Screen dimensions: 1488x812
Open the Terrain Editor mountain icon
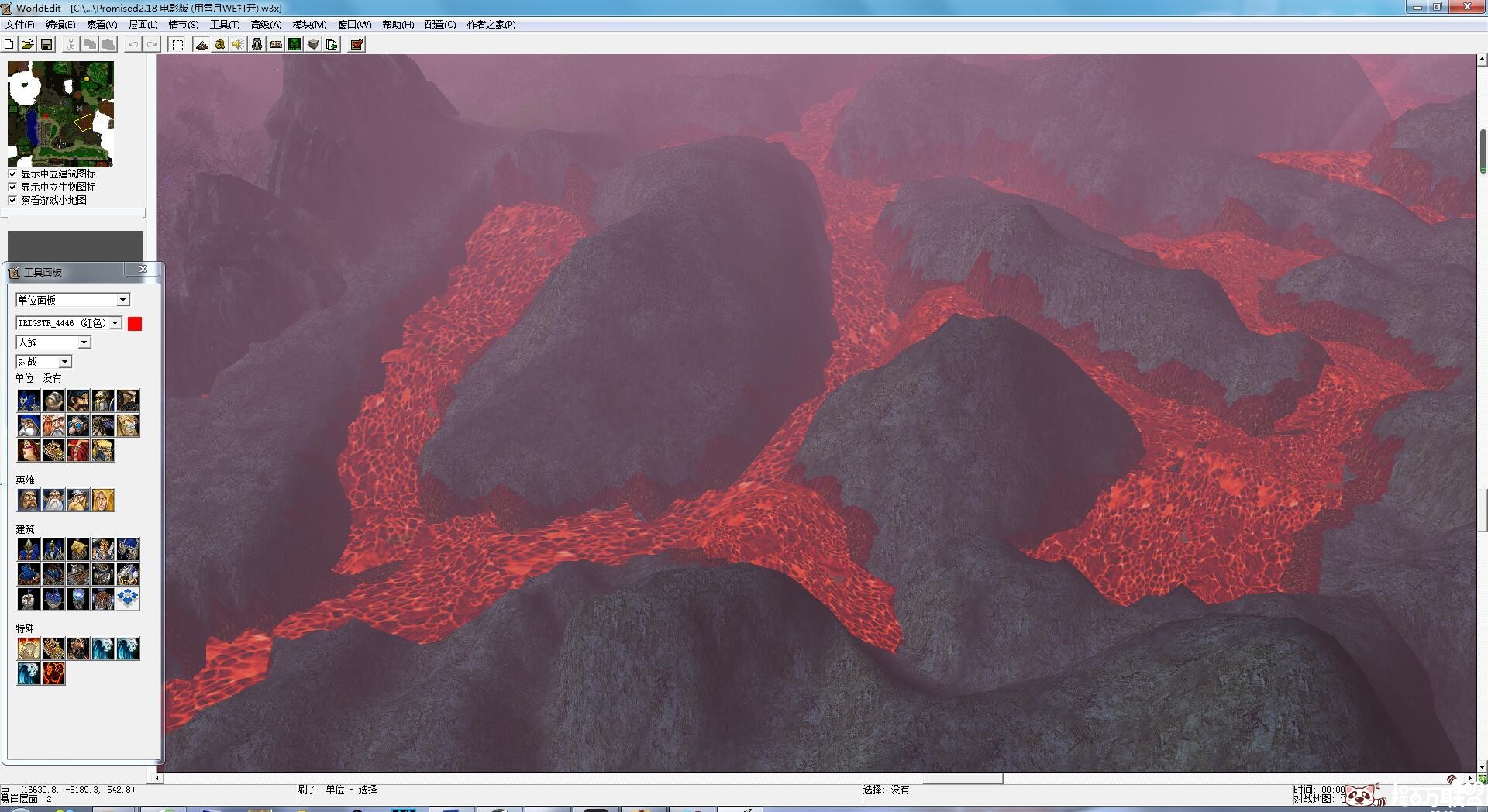pos(201,44)
